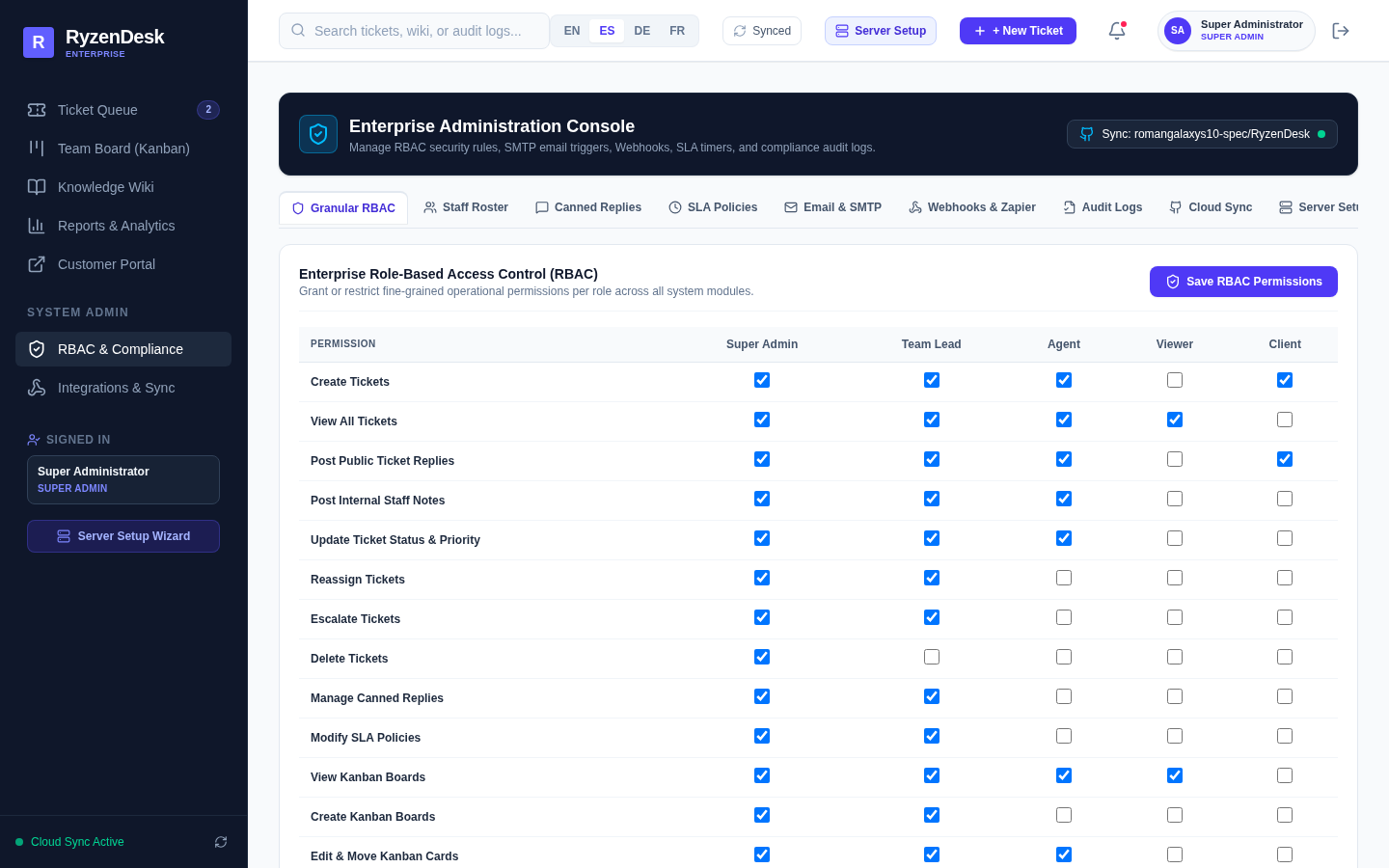
Task: Open the Email & SMTP tab
Action: pos(832,207)
